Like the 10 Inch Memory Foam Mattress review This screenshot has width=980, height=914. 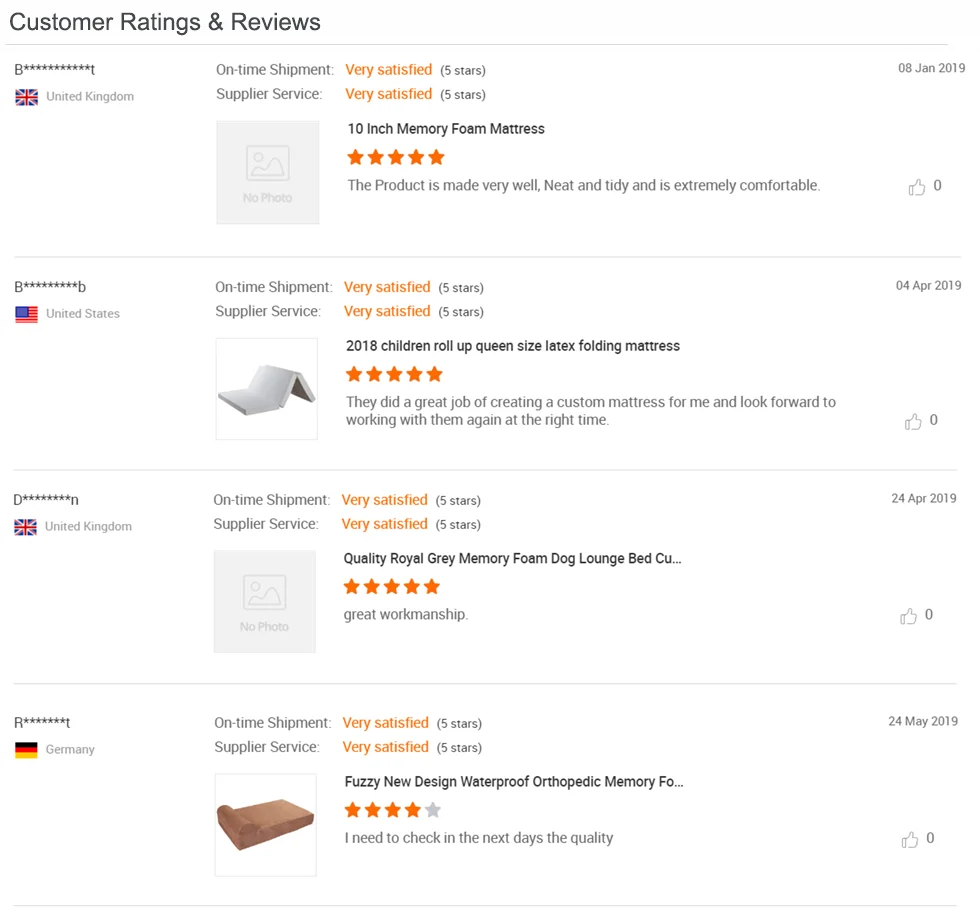coord(917,187)
